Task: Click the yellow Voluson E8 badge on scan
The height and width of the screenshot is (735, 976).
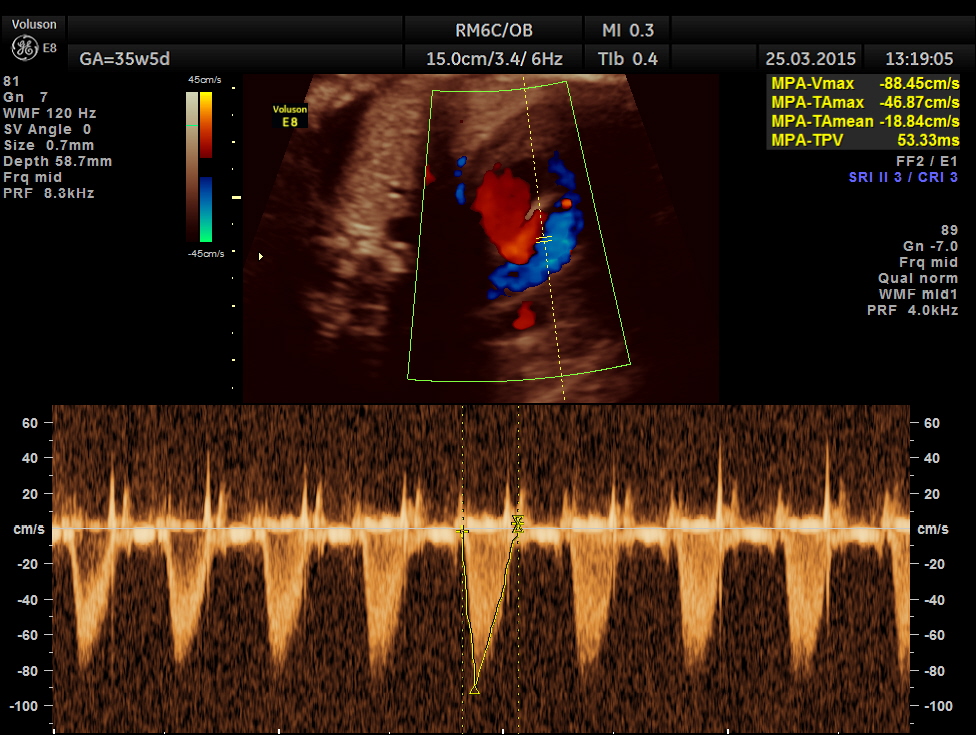Action: click(x=290, y=116)
